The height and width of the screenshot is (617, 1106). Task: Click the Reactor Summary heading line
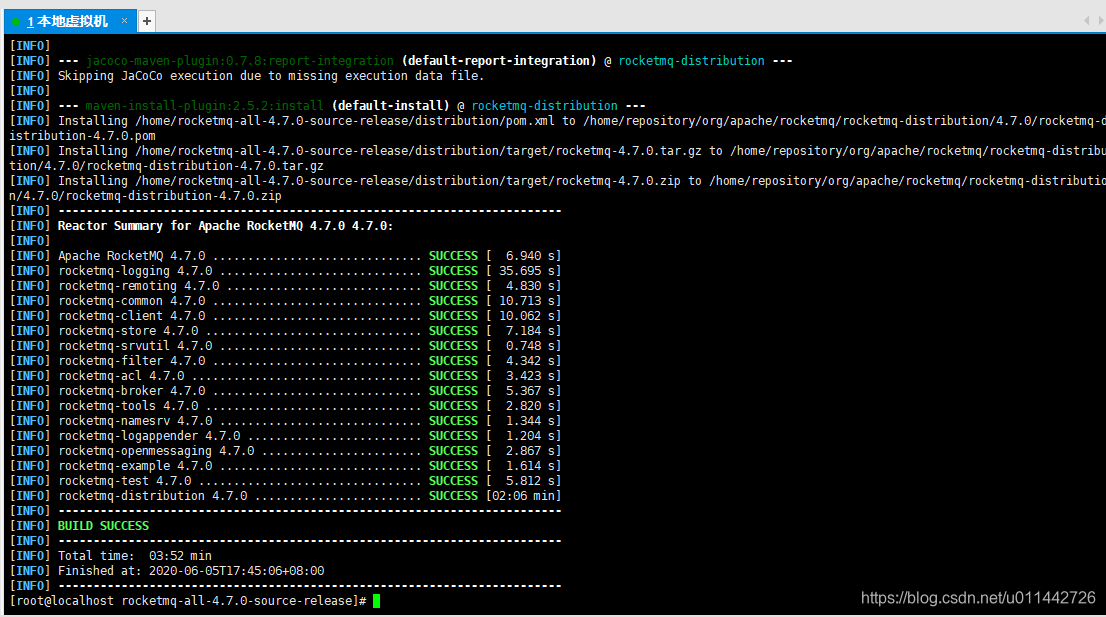tap(201, 226)
